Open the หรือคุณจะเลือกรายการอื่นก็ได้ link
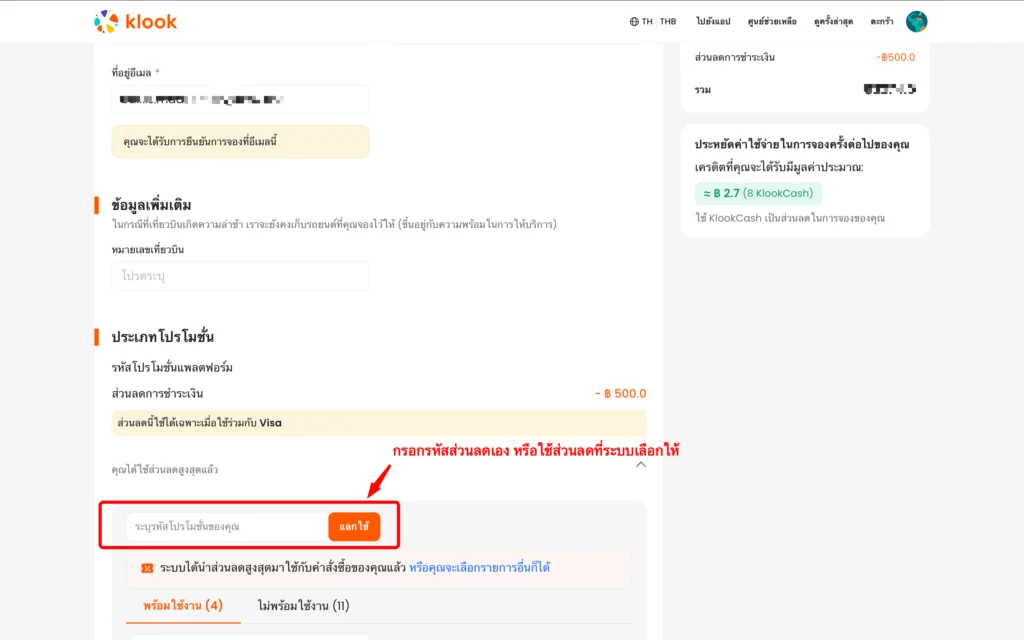This screenshot has height=640, width=1024. tap(479, 568)
